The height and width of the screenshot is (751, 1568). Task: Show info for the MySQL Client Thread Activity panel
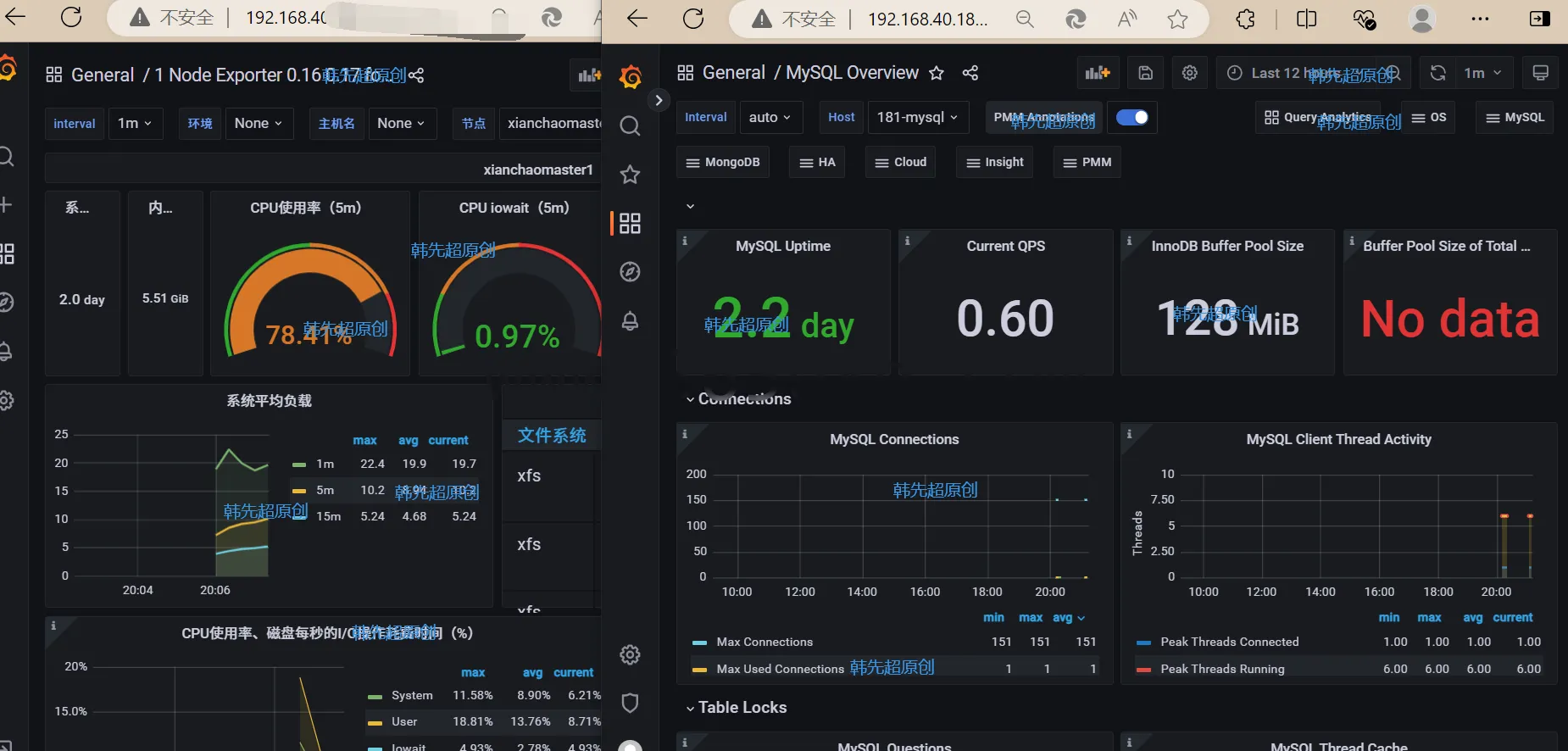pos(1129,434)
